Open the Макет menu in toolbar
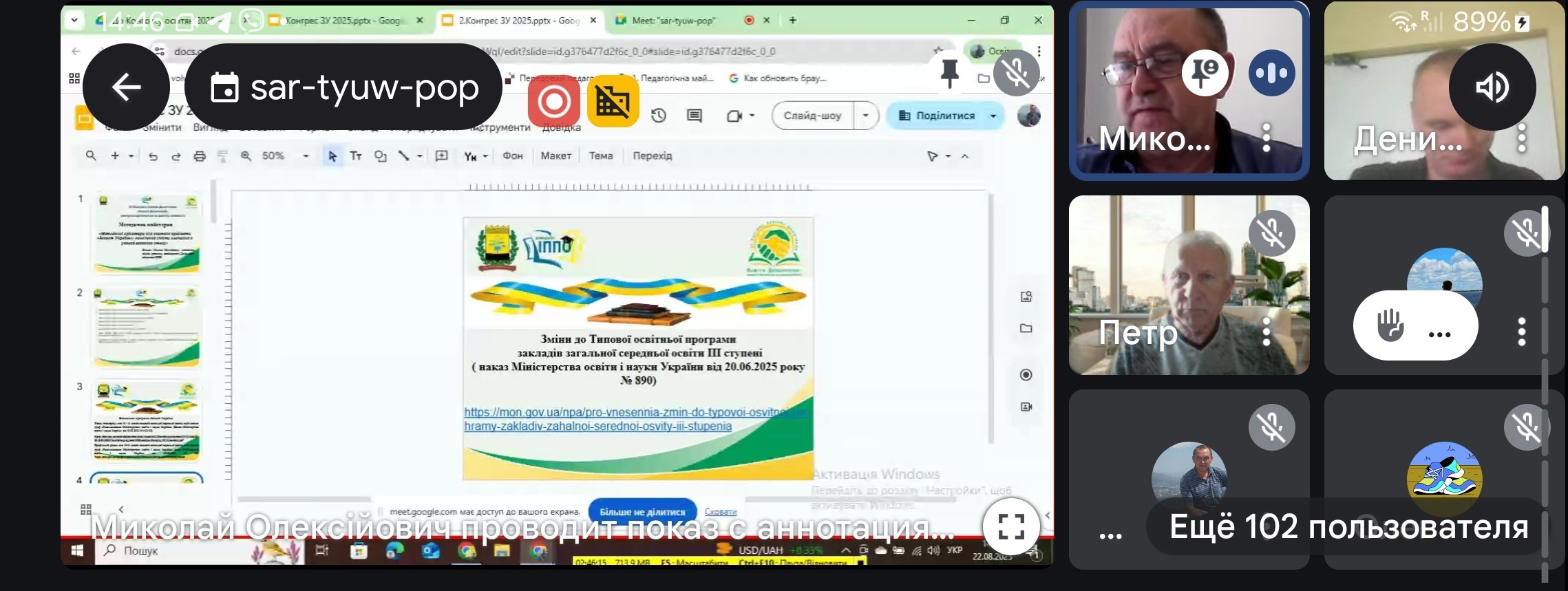 pos(555,156)
